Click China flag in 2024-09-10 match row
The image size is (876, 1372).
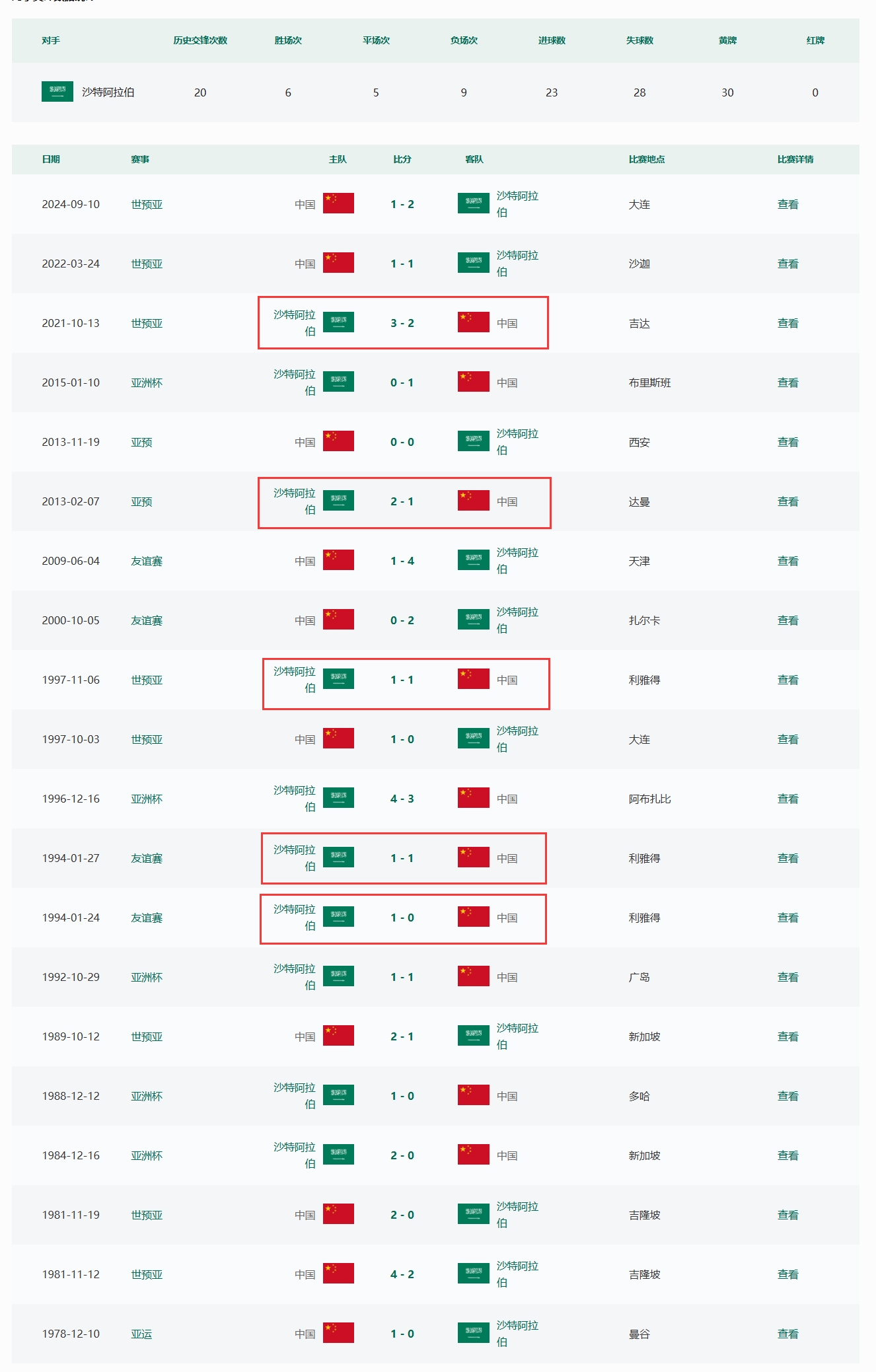pyautogui.click(x=338, y=203)
